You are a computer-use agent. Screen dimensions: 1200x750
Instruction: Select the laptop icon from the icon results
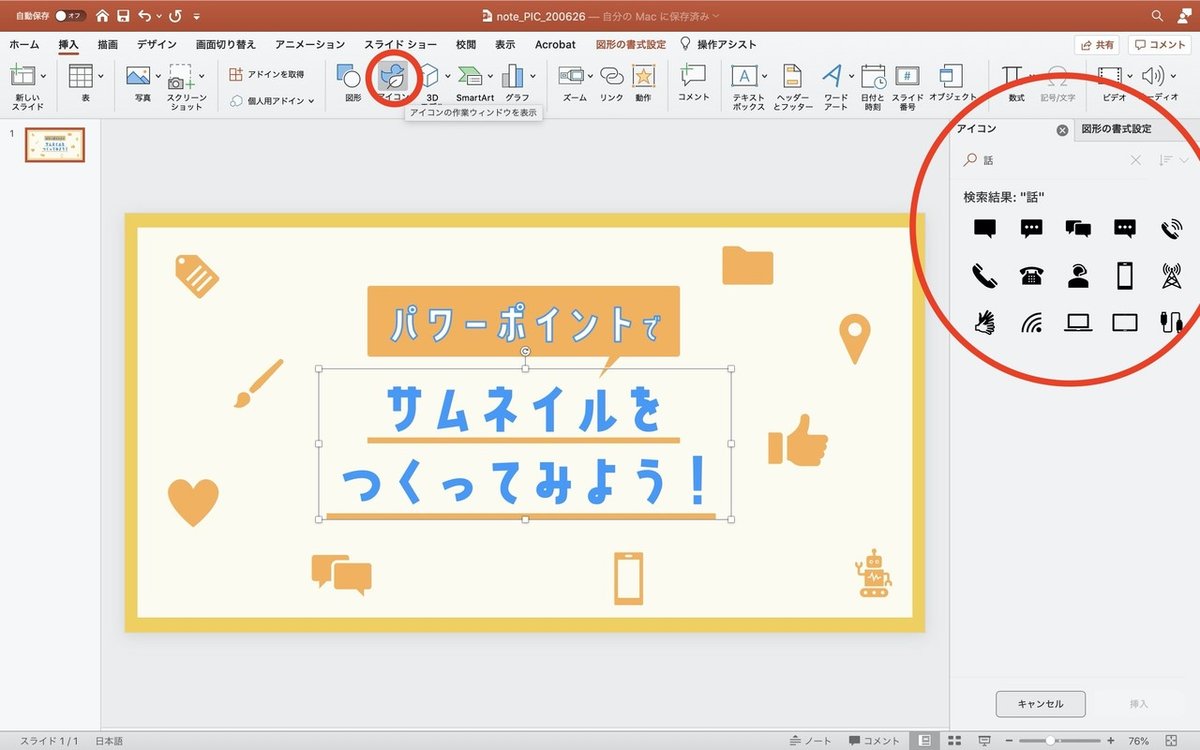pyautogui.click(x=1077, y=322)
